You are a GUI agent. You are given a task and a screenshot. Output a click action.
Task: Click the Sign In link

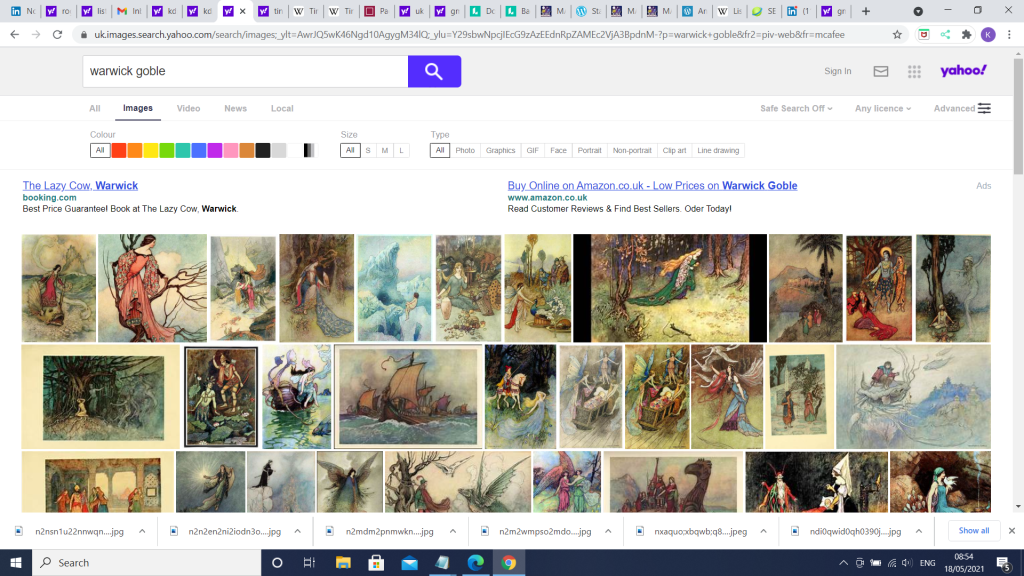(837, 71)
